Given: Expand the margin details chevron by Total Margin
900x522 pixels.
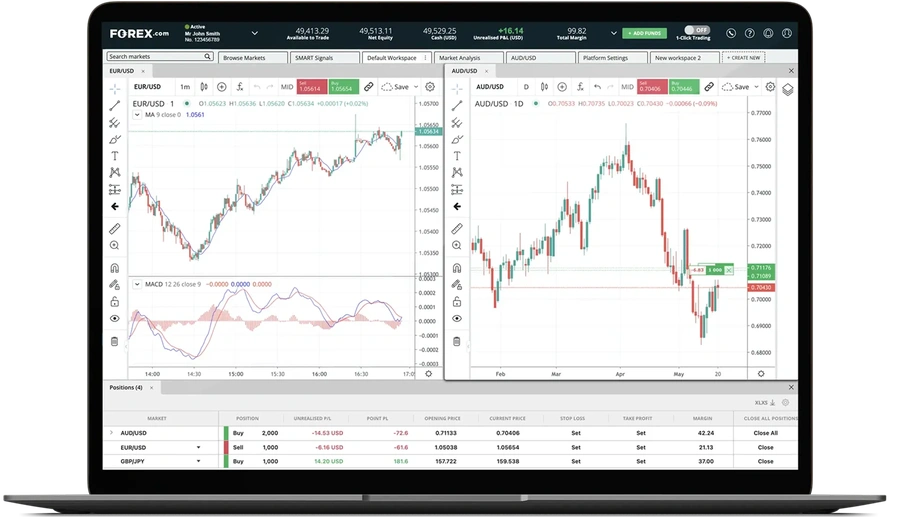Looking at the screenshot, I should click(x=614, y=33).
